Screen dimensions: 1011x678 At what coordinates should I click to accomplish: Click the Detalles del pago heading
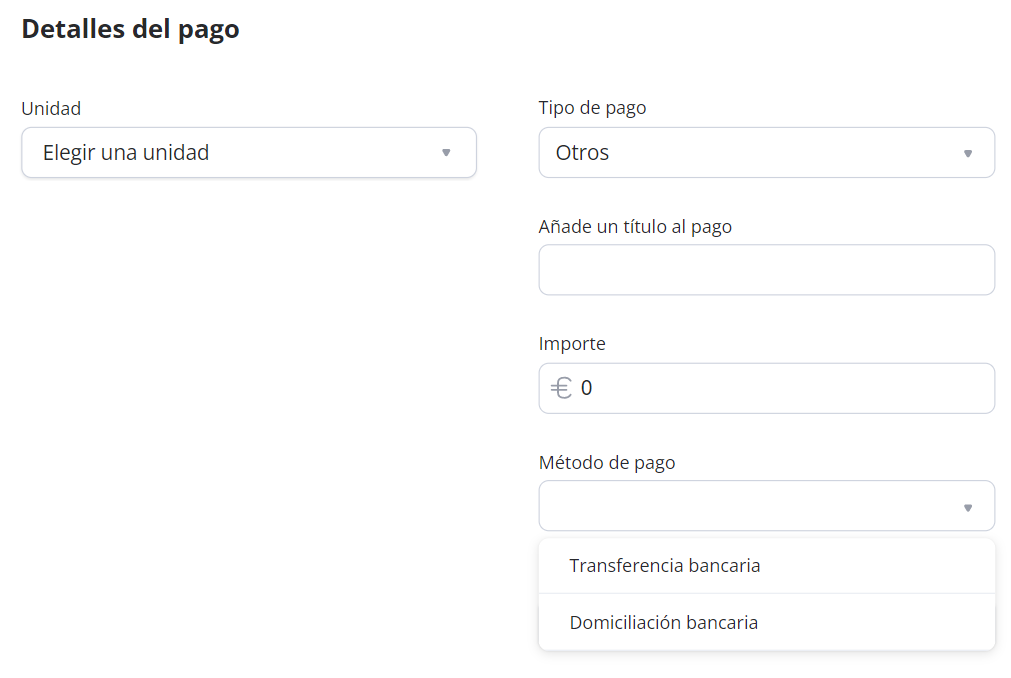pyautogui.click(x=130, y=29)
